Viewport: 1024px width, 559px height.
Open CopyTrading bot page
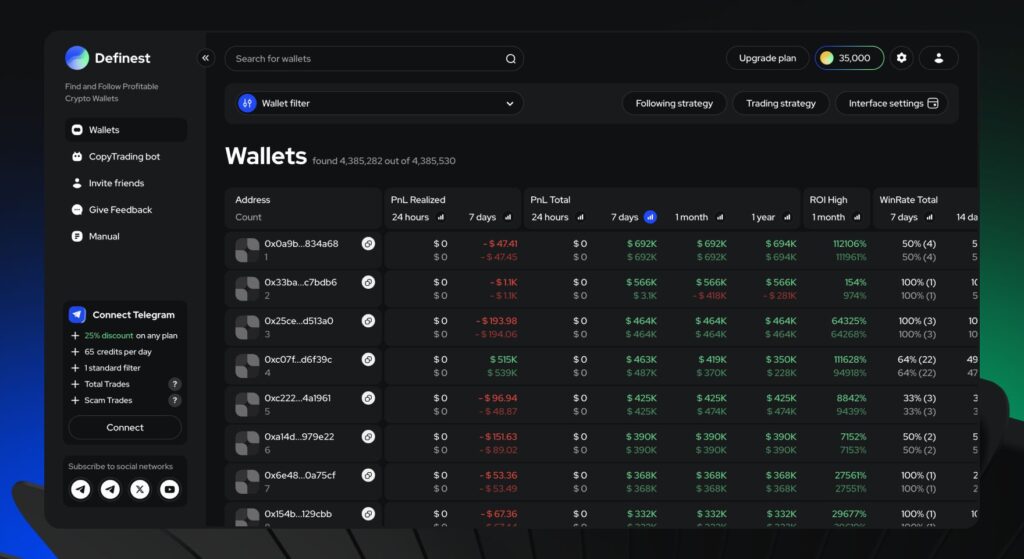coord(126,157)
